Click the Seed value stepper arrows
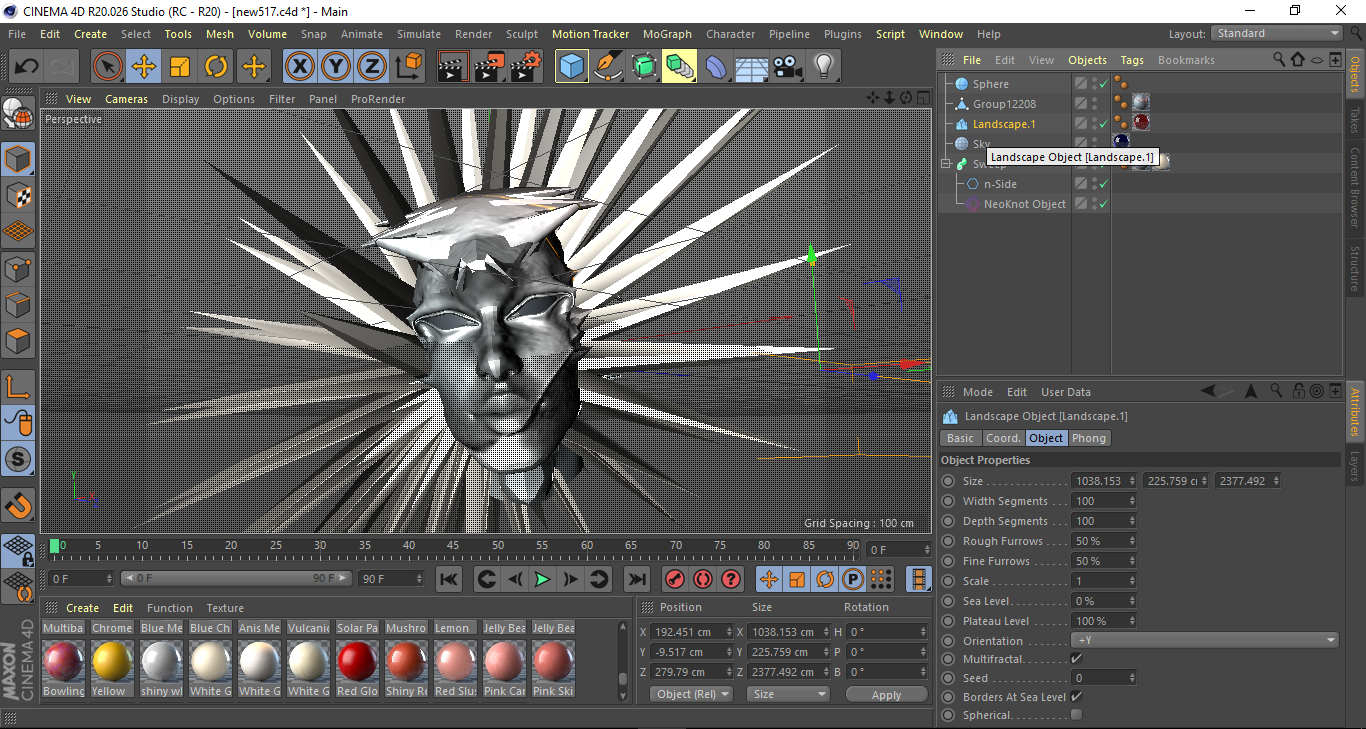This screenshot has height=729, width=1366. coord(1132,678)
